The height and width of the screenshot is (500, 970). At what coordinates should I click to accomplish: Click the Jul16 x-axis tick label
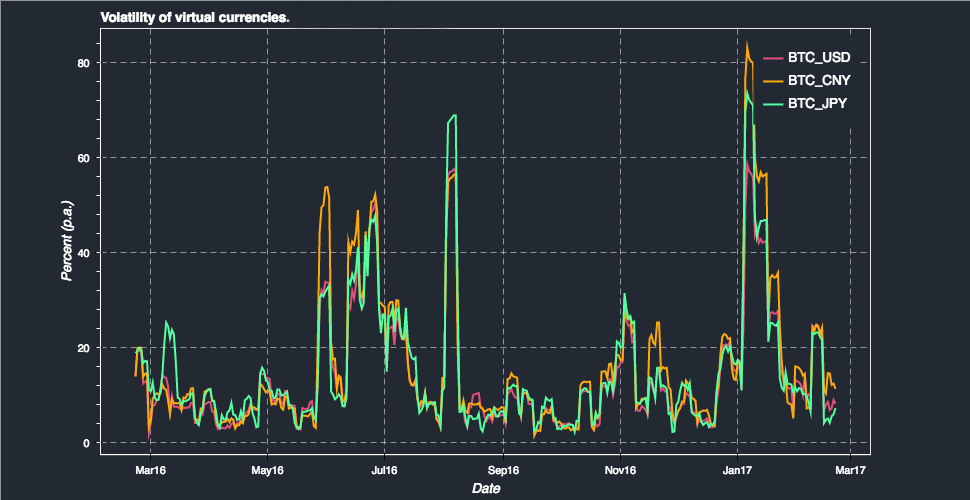tap(384, 471)
